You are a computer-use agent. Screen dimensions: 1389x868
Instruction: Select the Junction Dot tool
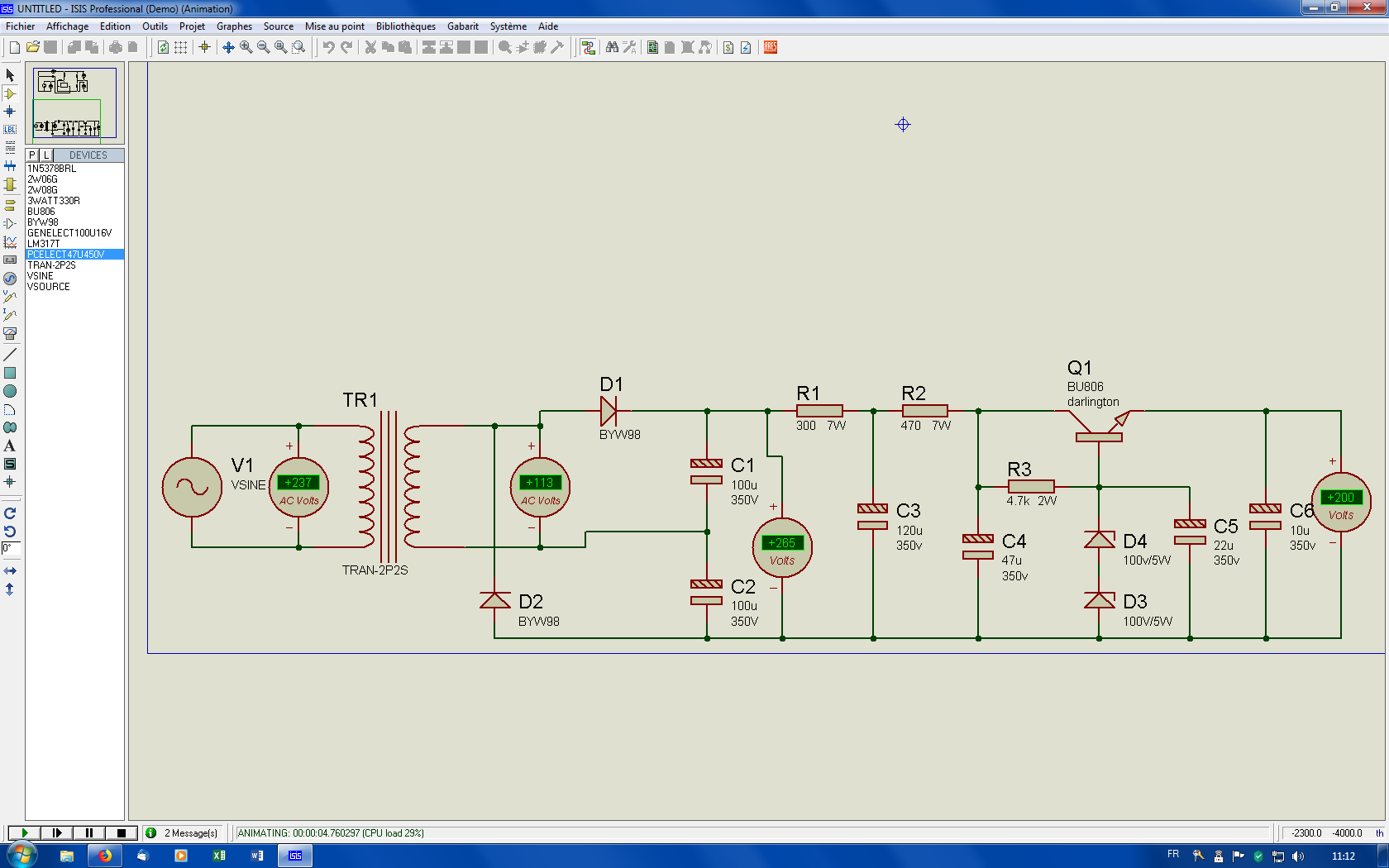pos(10,112)
